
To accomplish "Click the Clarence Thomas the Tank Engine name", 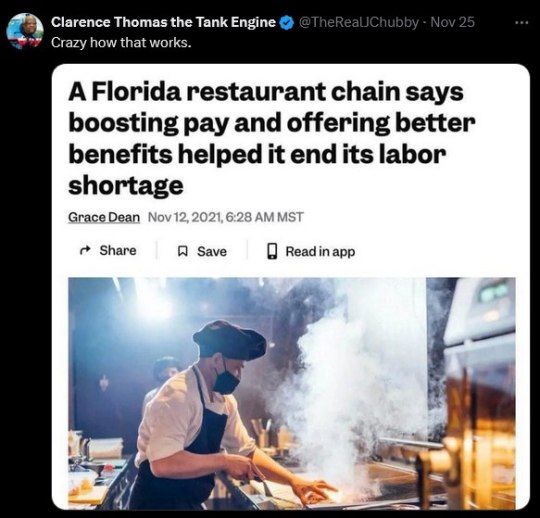I will [x=163, y=22].
